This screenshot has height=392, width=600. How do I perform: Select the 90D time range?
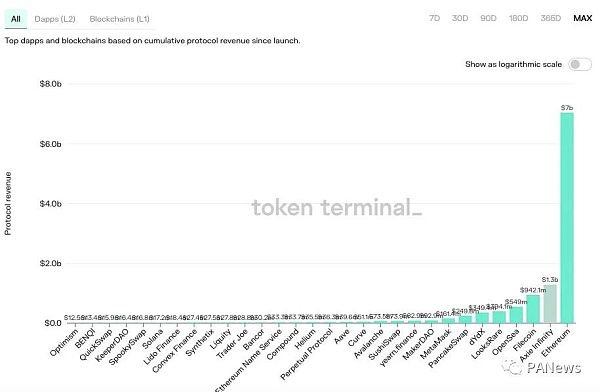pyautogui.click(x=488, y=18)
